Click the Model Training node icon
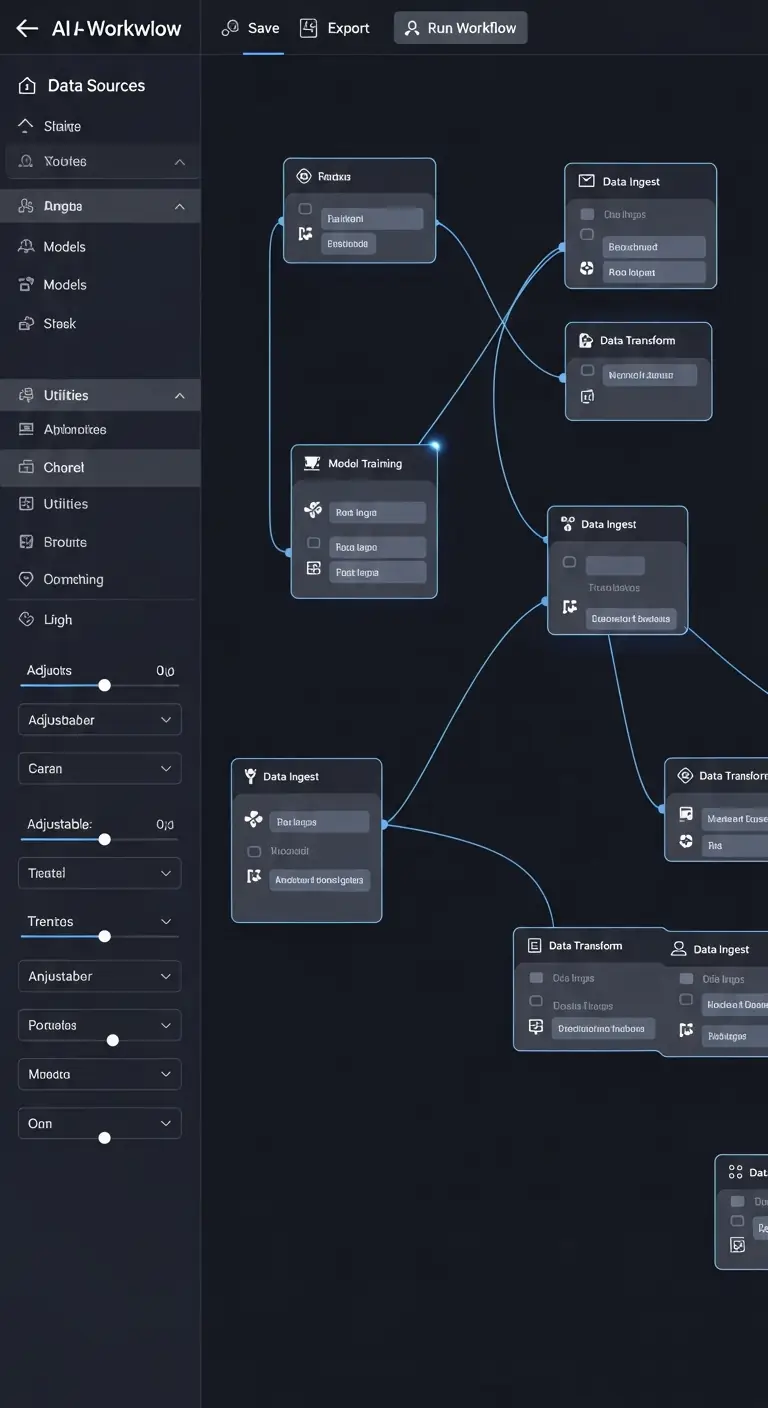The height and width of the screenshot is (1408, 768). pos(312,463)
